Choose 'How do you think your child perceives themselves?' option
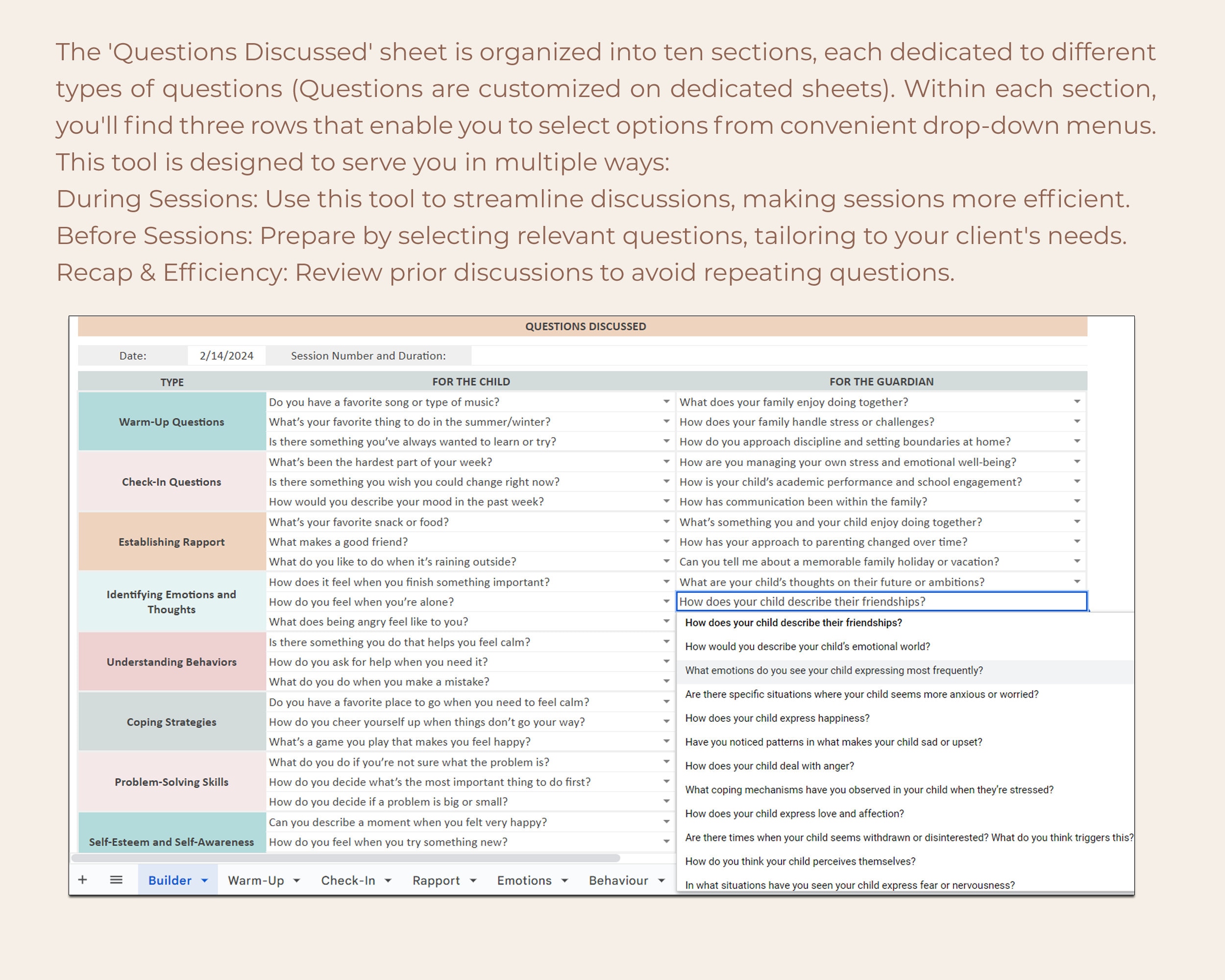Viewport: 1225px width, 980px height. point(905,861)
